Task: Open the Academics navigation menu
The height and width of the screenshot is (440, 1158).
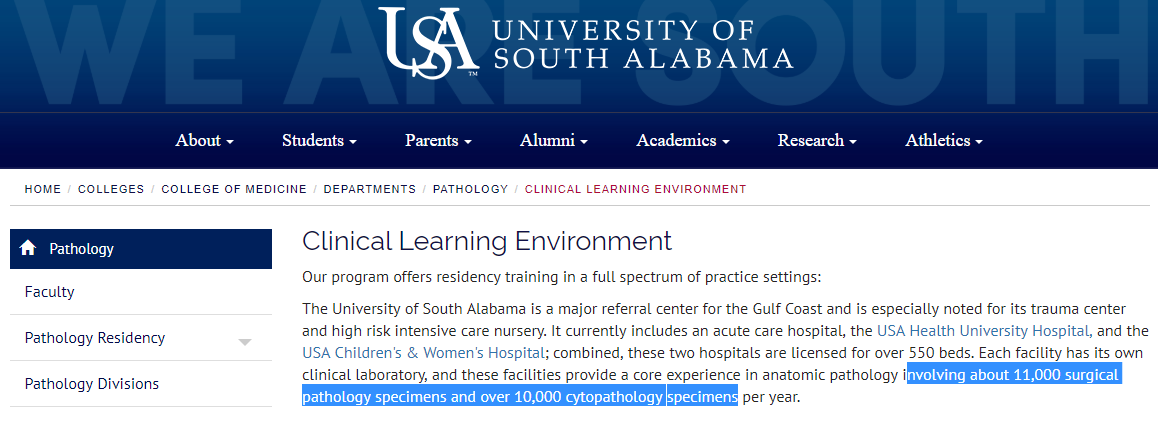Action: (682, 141)
